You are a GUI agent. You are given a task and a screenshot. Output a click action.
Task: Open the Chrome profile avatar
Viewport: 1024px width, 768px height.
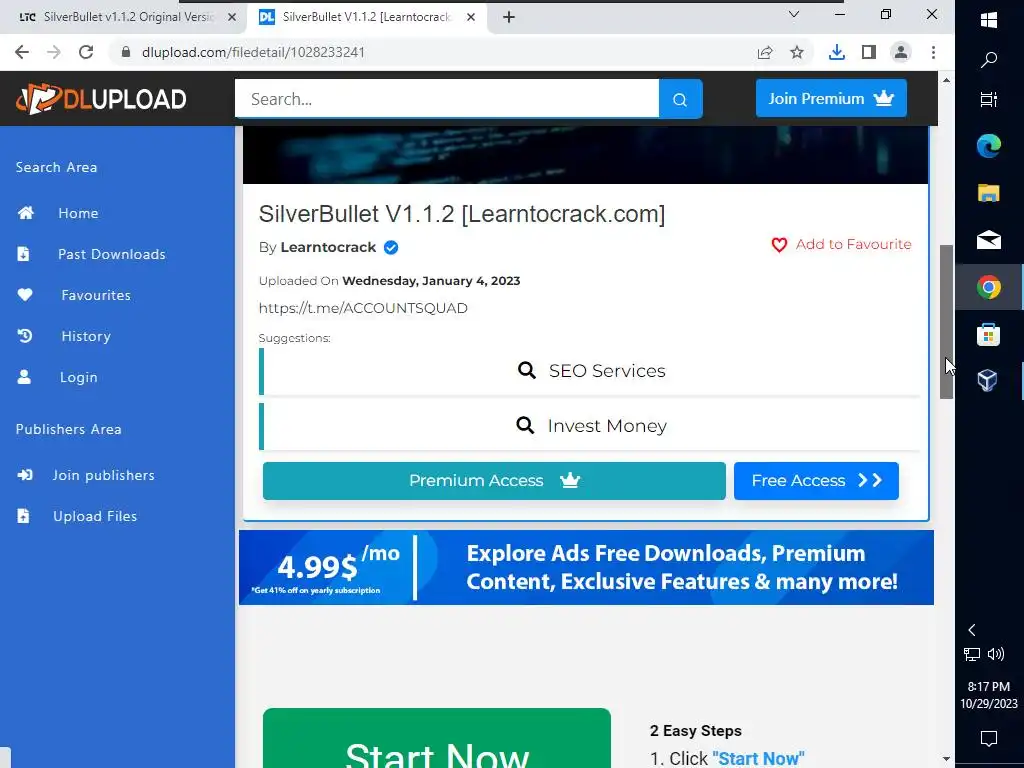[x=901, y=52]
